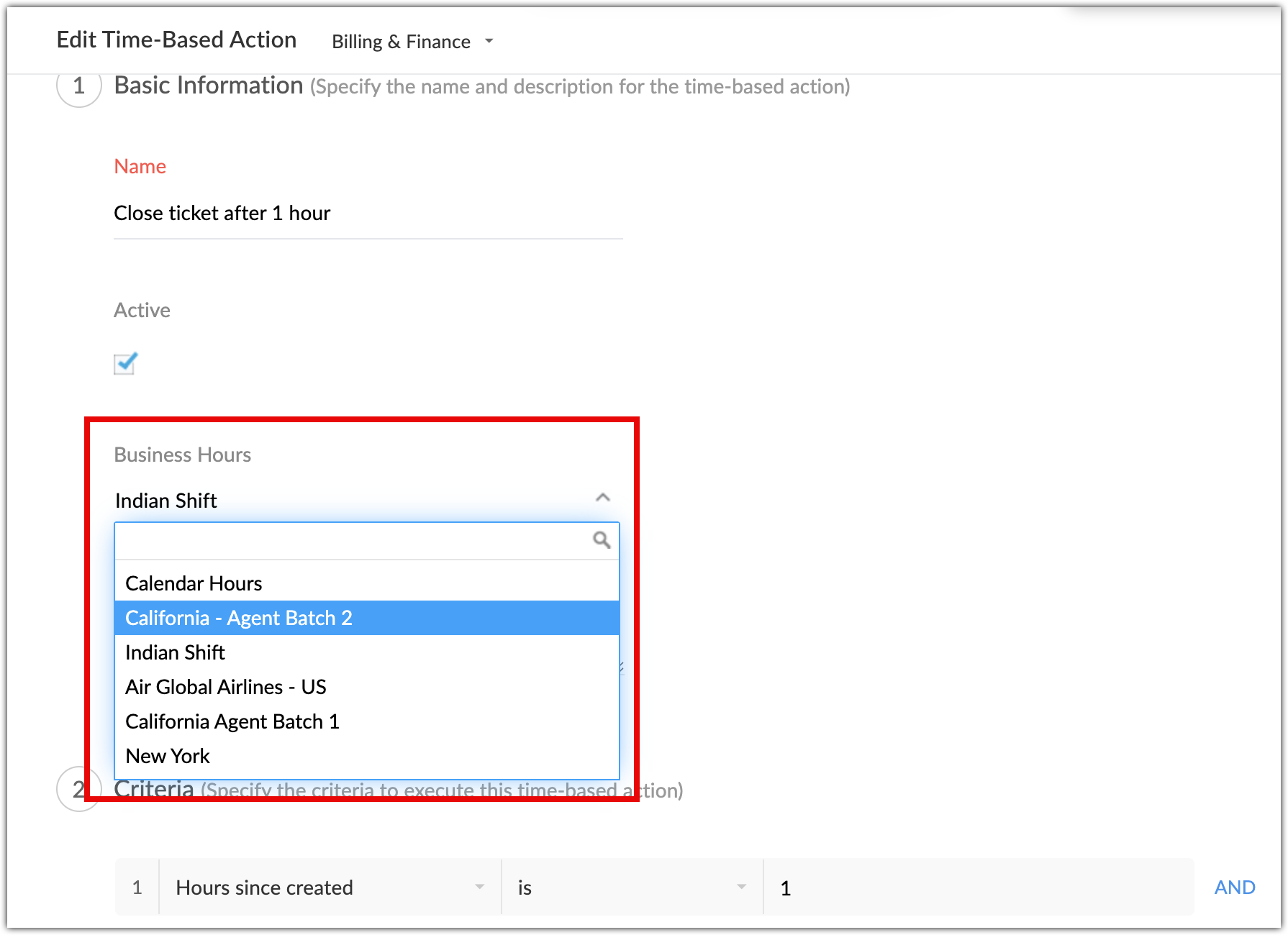The height and width of the screenshot is (935, 1288).
Task: Collapse the Business Hours dropdown chevron
Action: click(x=603, y=498)
